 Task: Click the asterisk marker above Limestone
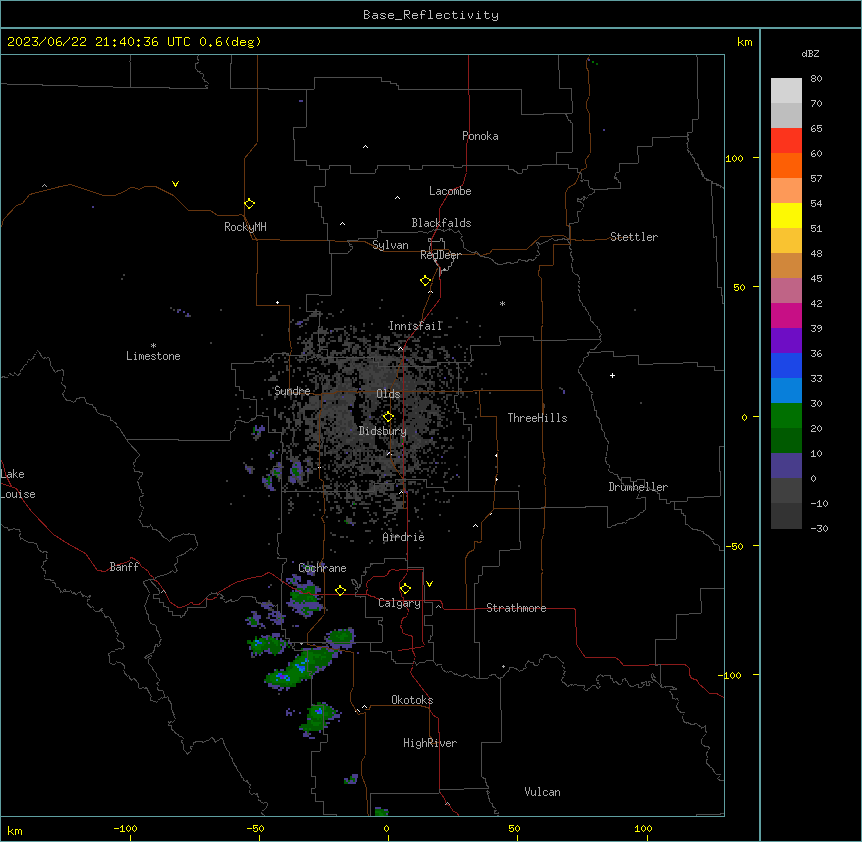[153, 346]
